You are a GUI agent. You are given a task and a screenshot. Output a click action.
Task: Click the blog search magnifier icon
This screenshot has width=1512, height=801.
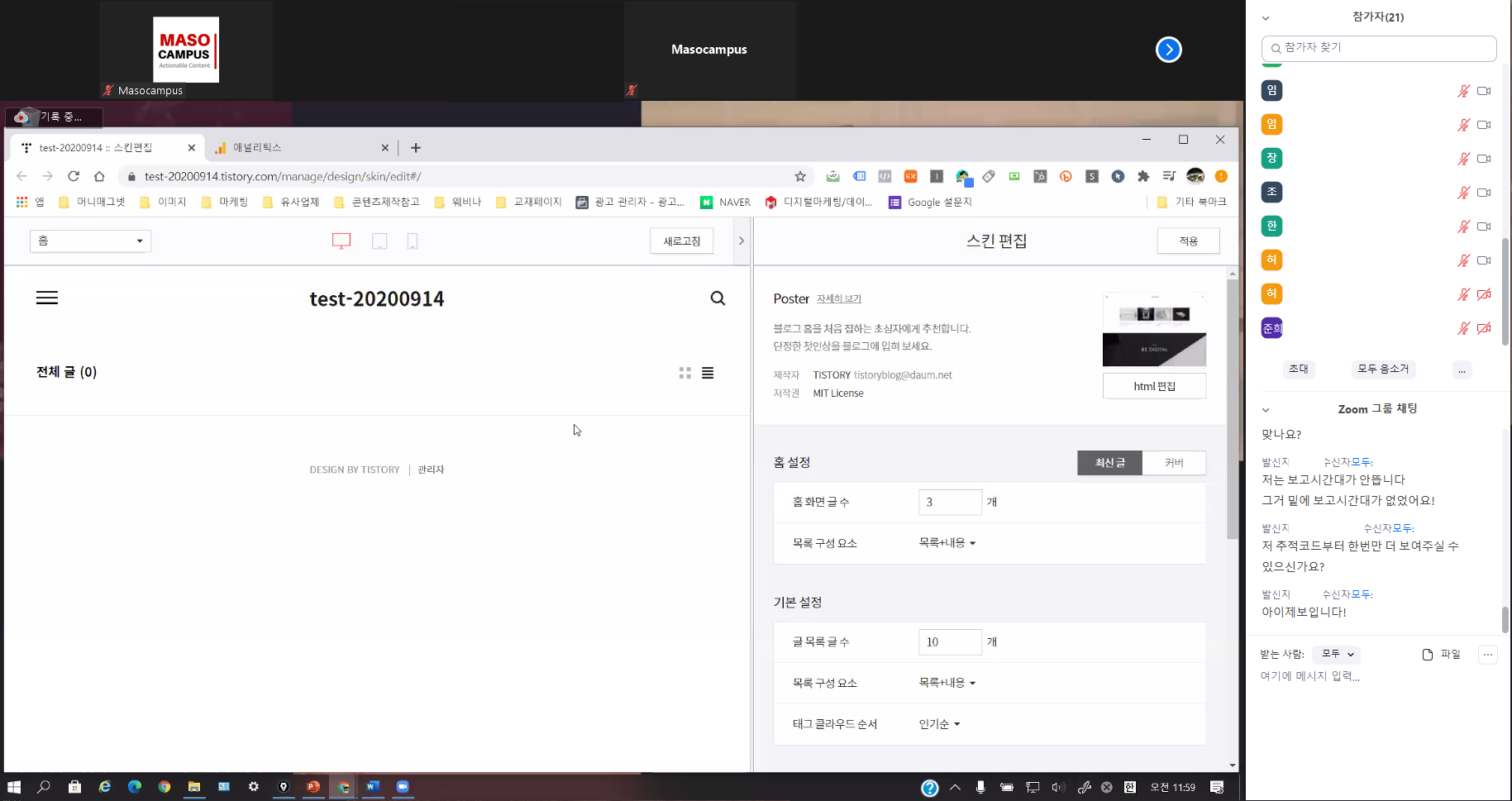pyautogui.click(x=718, y=298)
